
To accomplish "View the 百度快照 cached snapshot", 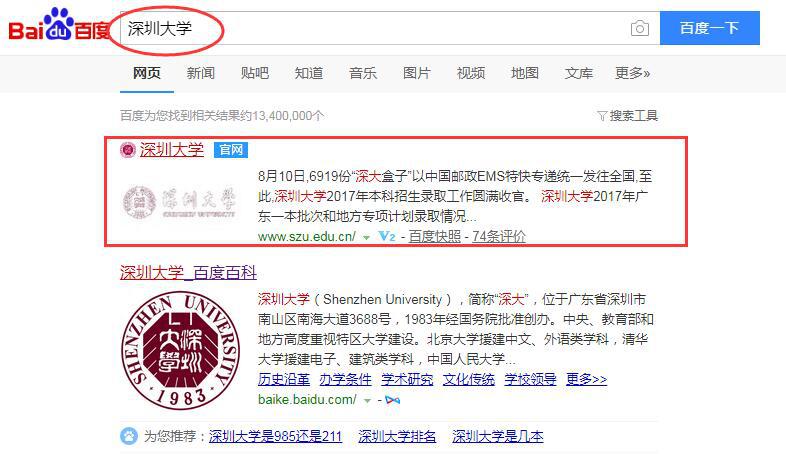I will point(435,237).
